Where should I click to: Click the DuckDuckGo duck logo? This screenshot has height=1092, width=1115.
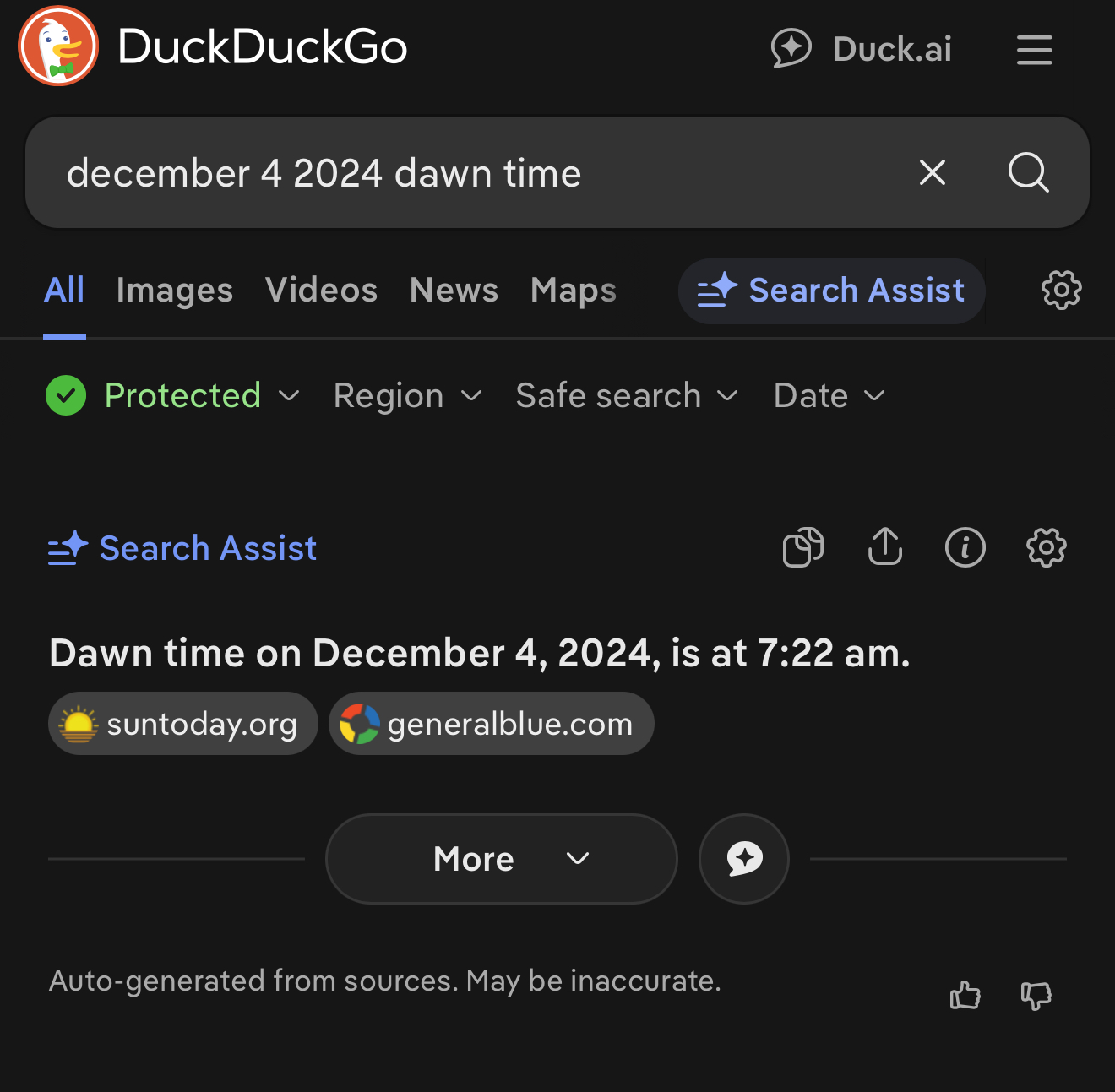click(58, 46)
